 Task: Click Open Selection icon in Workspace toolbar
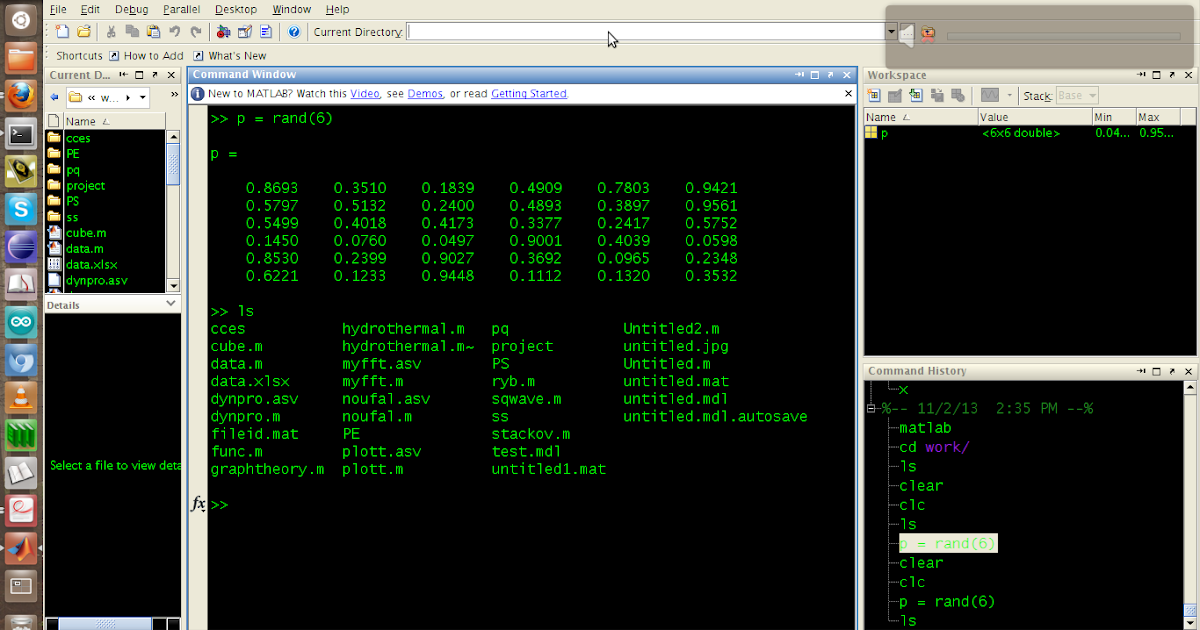(x=895, y=95)
